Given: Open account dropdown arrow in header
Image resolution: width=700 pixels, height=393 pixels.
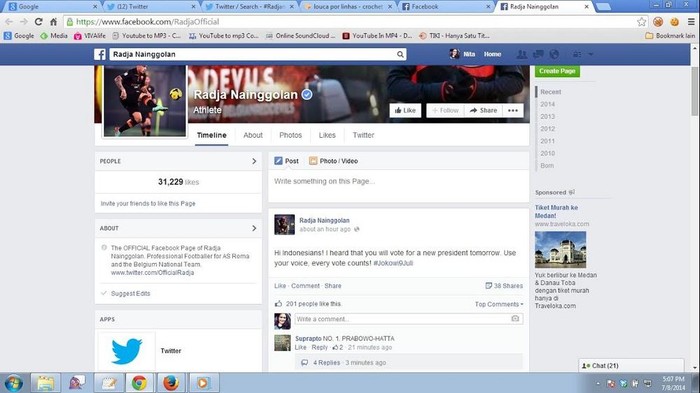Looking at the screenshot, I should (x=591, y=54).
